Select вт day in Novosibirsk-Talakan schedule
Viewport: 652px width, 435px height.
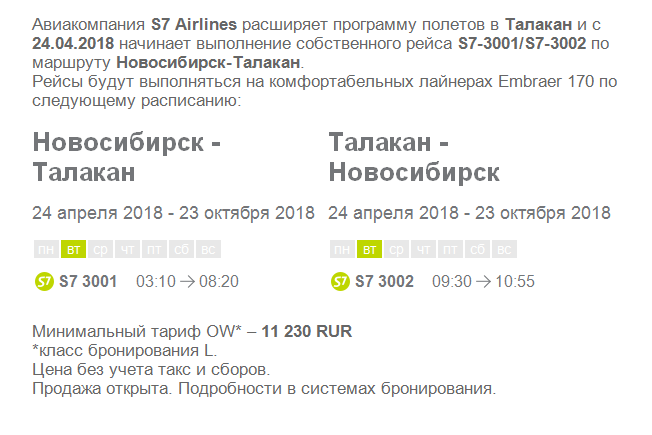click(x=73, y=249)
